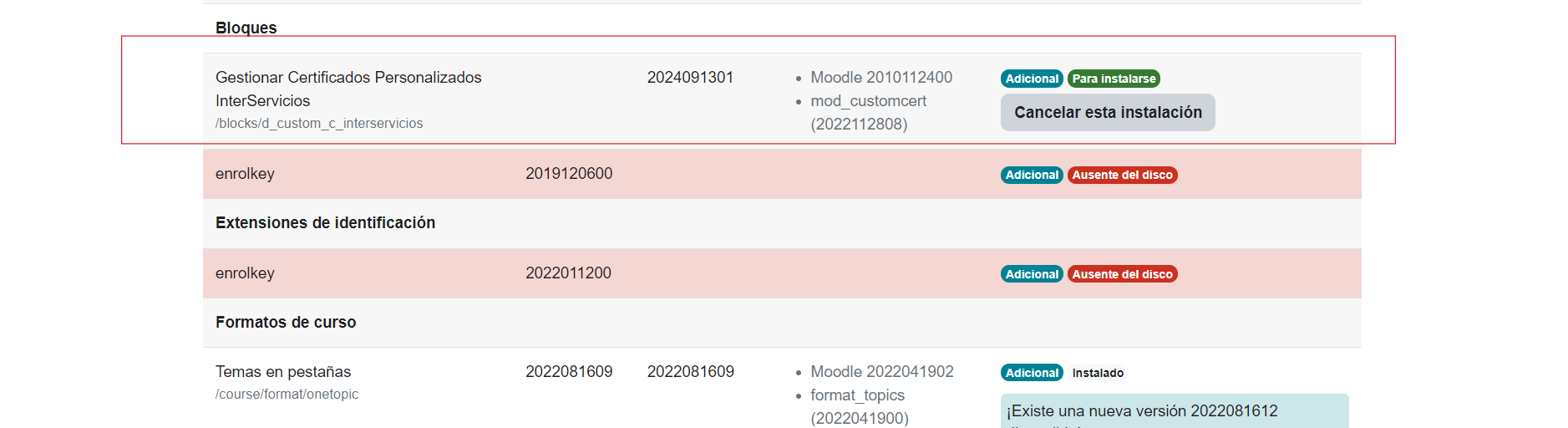
Task: Click the format_topics dependency entry
Action: [857, 395]
